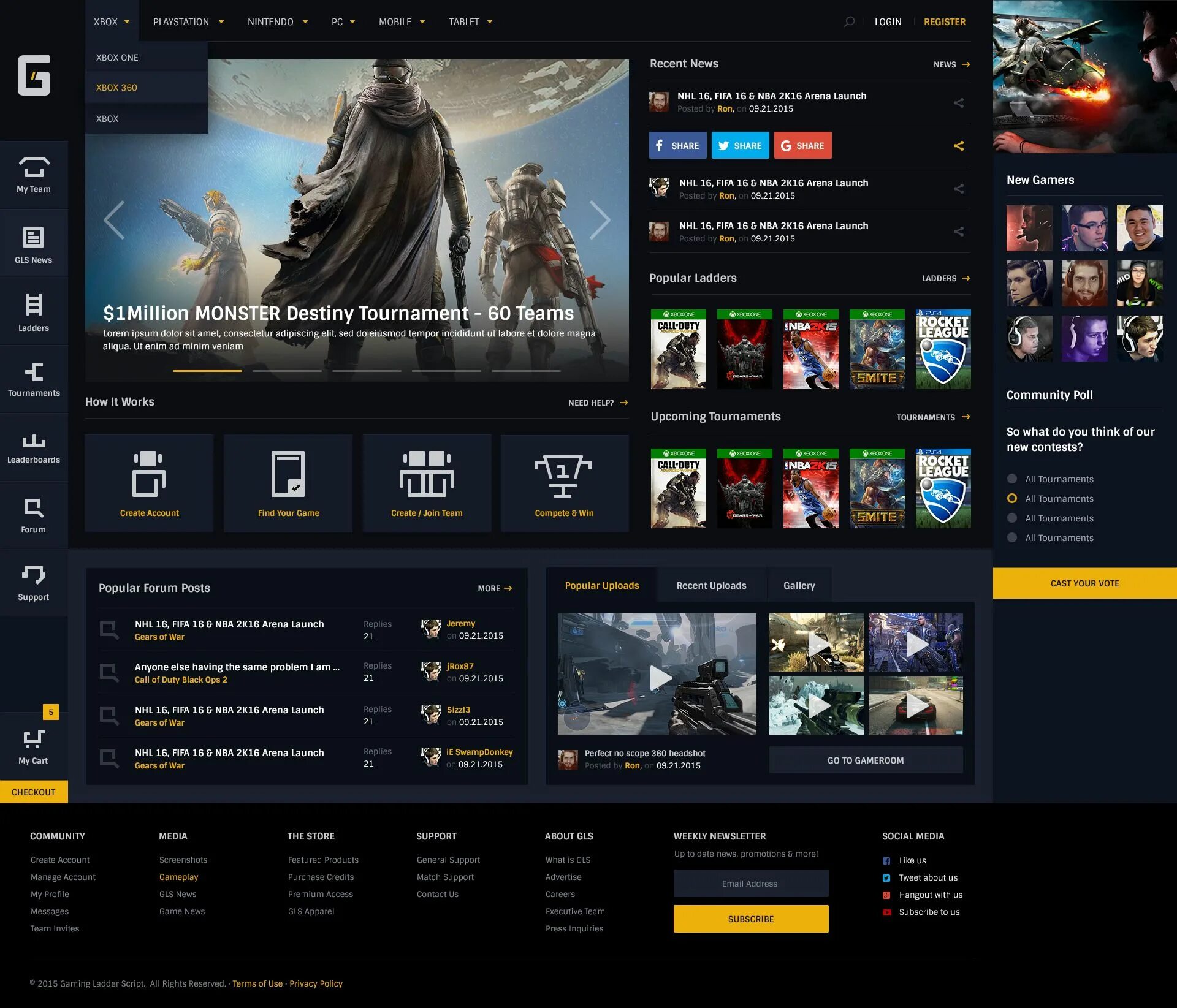Click the Compete & Win trophy icon
Screen dimensions: 1177x1008
click(563, 476)
